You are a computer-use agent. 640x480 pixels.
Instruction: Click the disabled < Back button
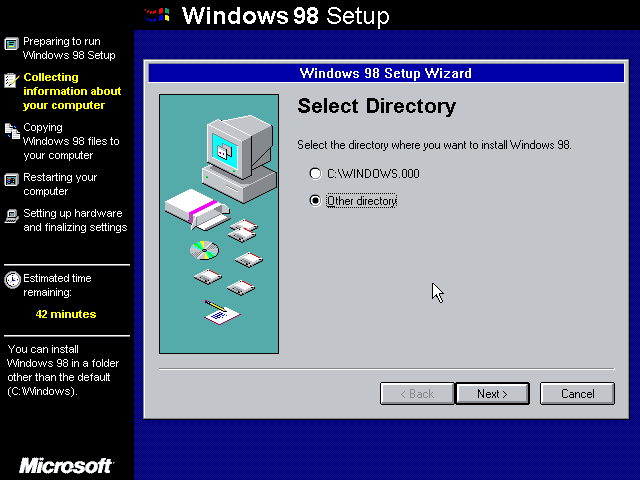click(417, 393)
